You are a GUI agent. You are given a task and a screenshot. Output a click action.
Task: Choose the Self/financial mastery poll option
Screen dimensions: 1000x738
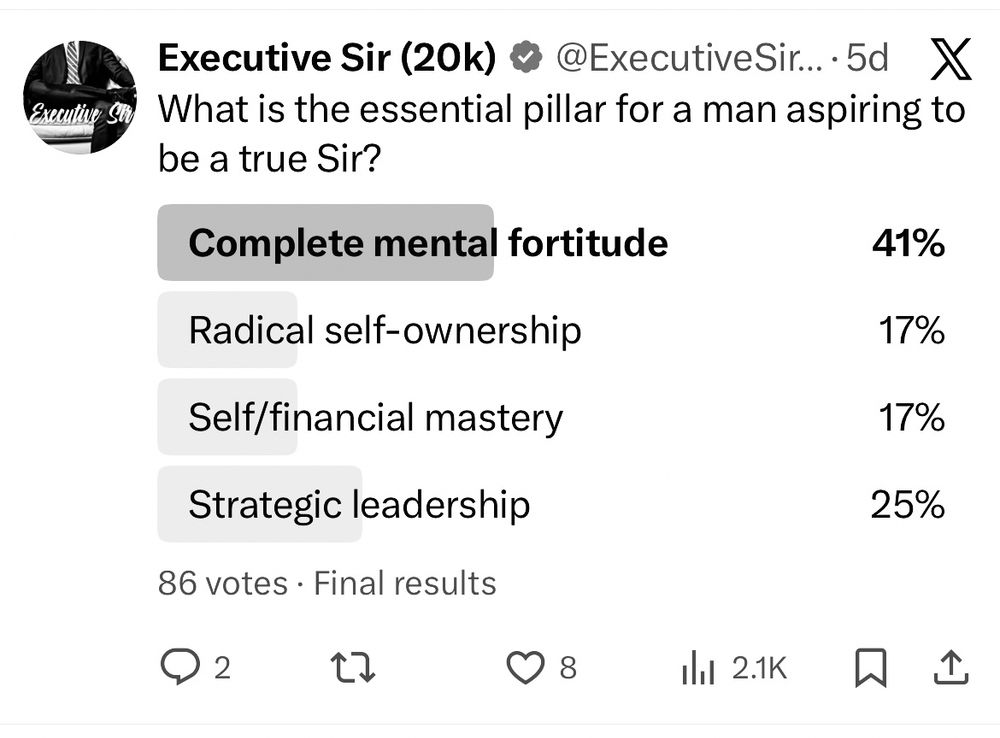coord(376,417)
